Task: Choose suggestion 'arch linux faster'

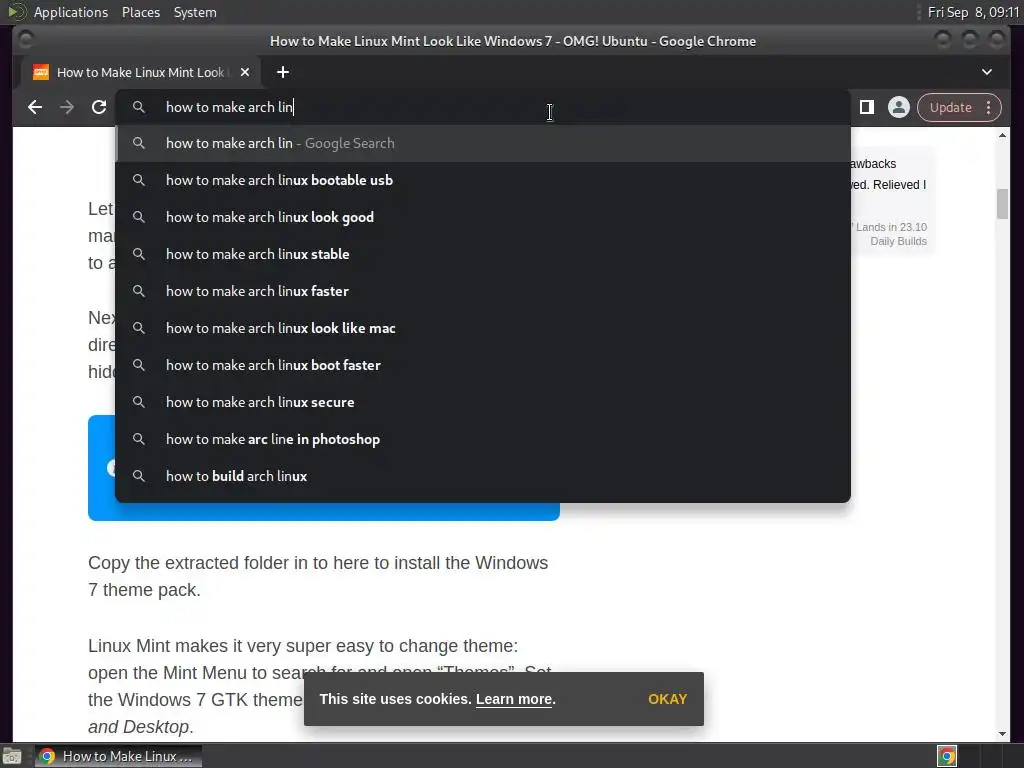Action: click(483, 291)
